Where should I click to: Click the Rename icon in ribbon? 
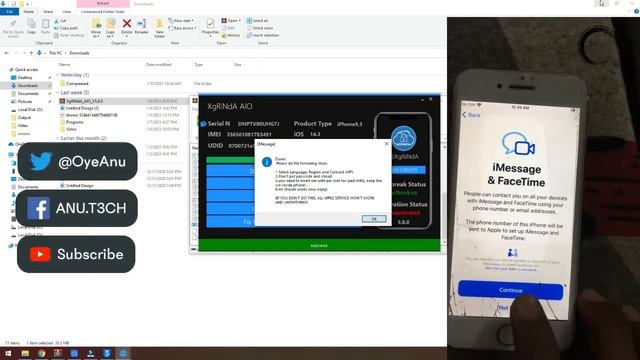click(x=142, y=24)
